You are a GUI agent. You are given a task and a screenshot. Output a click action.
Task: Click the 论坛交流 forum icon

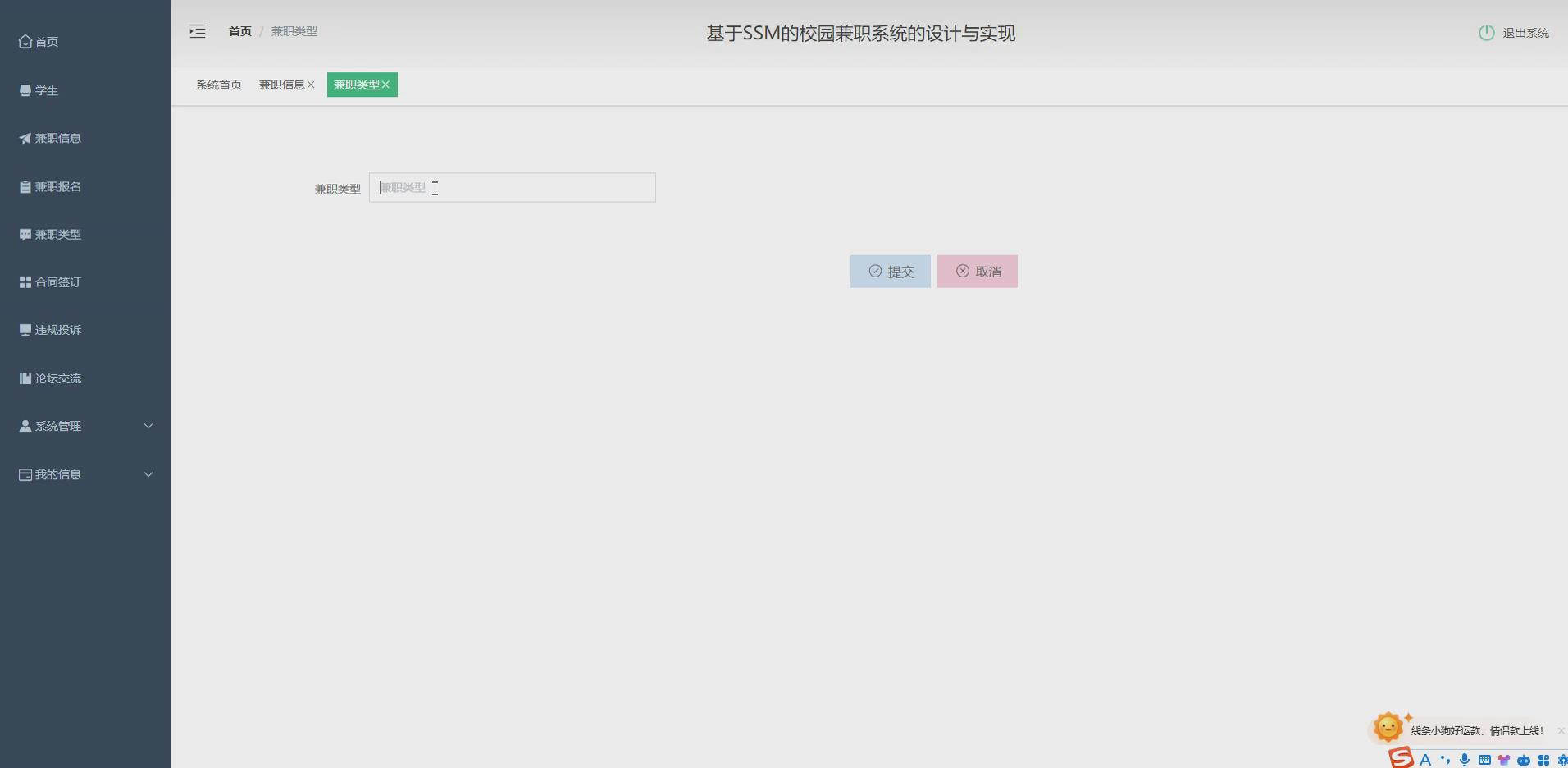point(24,377)
